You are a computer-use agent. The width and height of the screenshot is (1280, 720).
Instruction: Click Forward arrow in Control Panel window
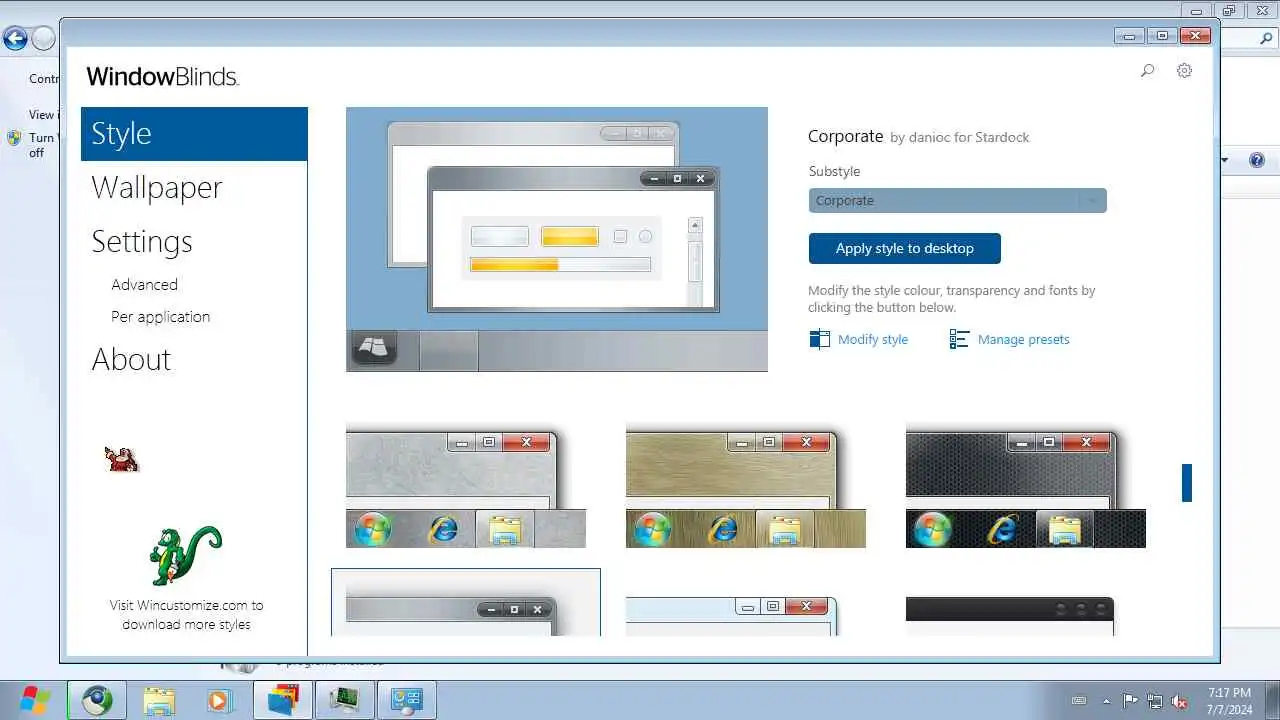point(43,39)
